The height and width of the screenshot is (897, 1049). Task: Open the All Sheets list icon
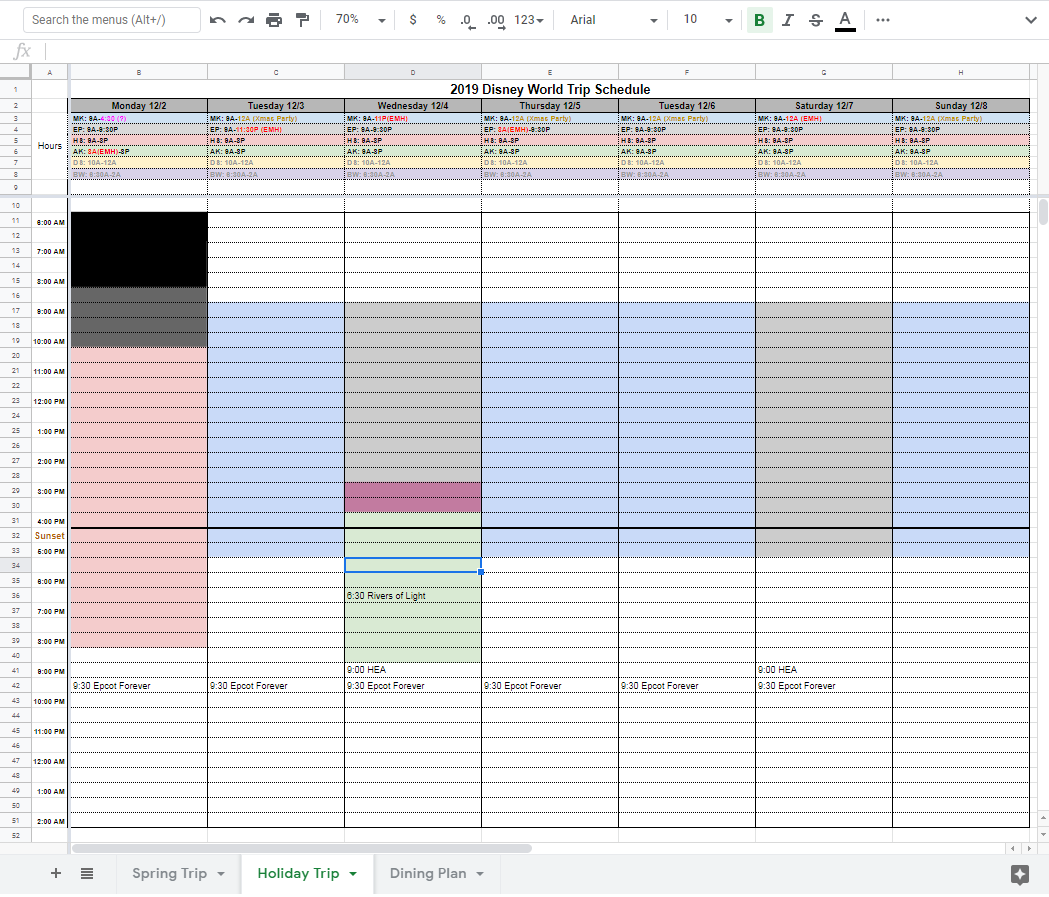[87, 873]
